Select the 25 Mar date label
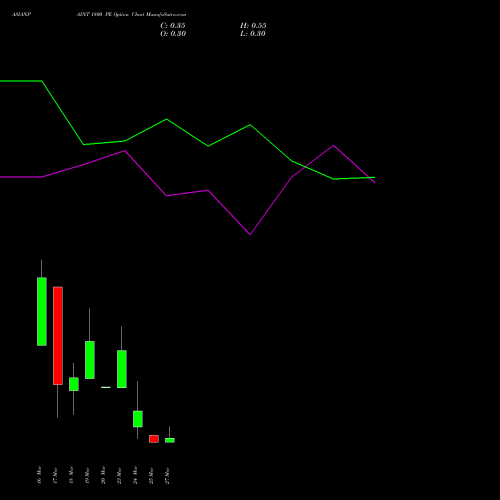 click(151, 475)
